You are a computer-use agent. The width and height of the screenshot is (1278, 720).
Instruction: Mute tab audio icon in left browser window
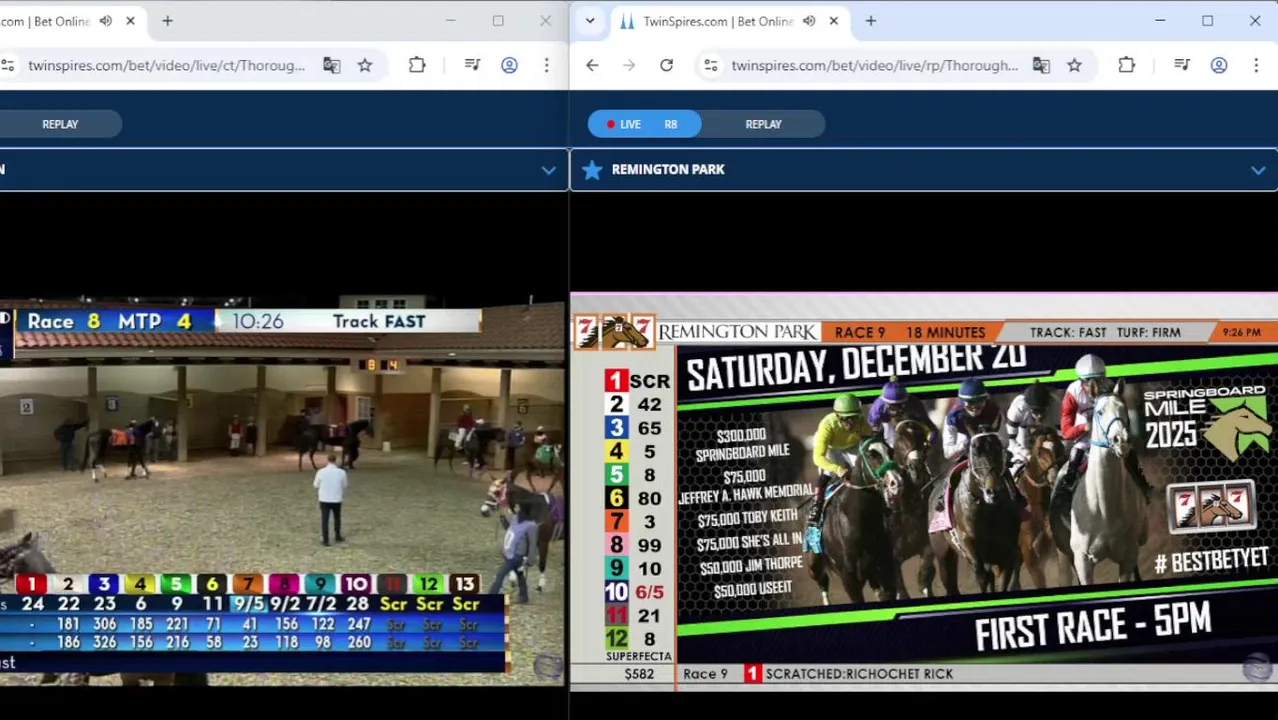(x=106, y=21)
